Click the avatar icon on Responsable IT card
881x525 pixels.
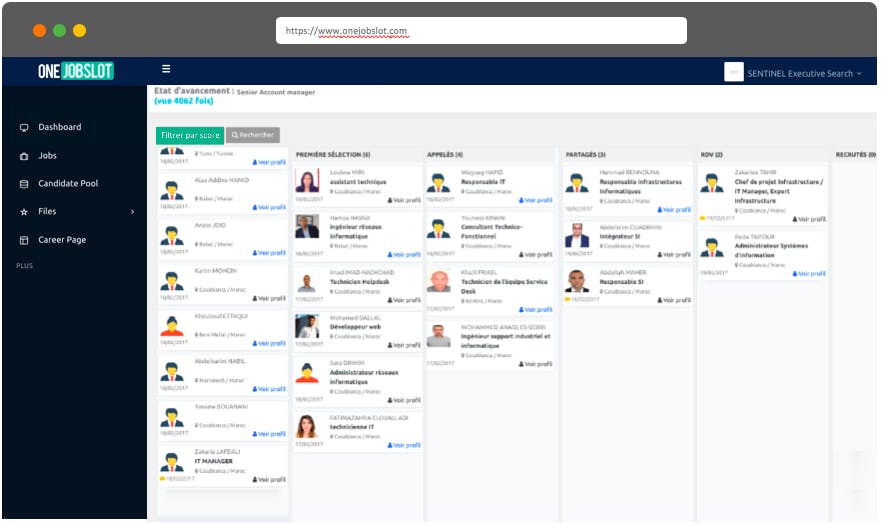(x=438, y=183)
